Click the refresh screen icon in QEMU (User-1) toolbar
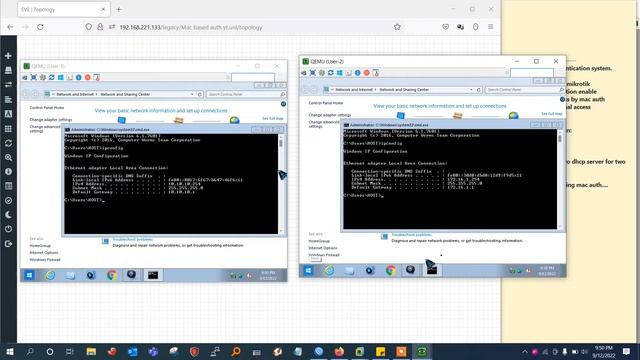Image resolution: width=640 pixels, height=360 pixels. (52, 77)
